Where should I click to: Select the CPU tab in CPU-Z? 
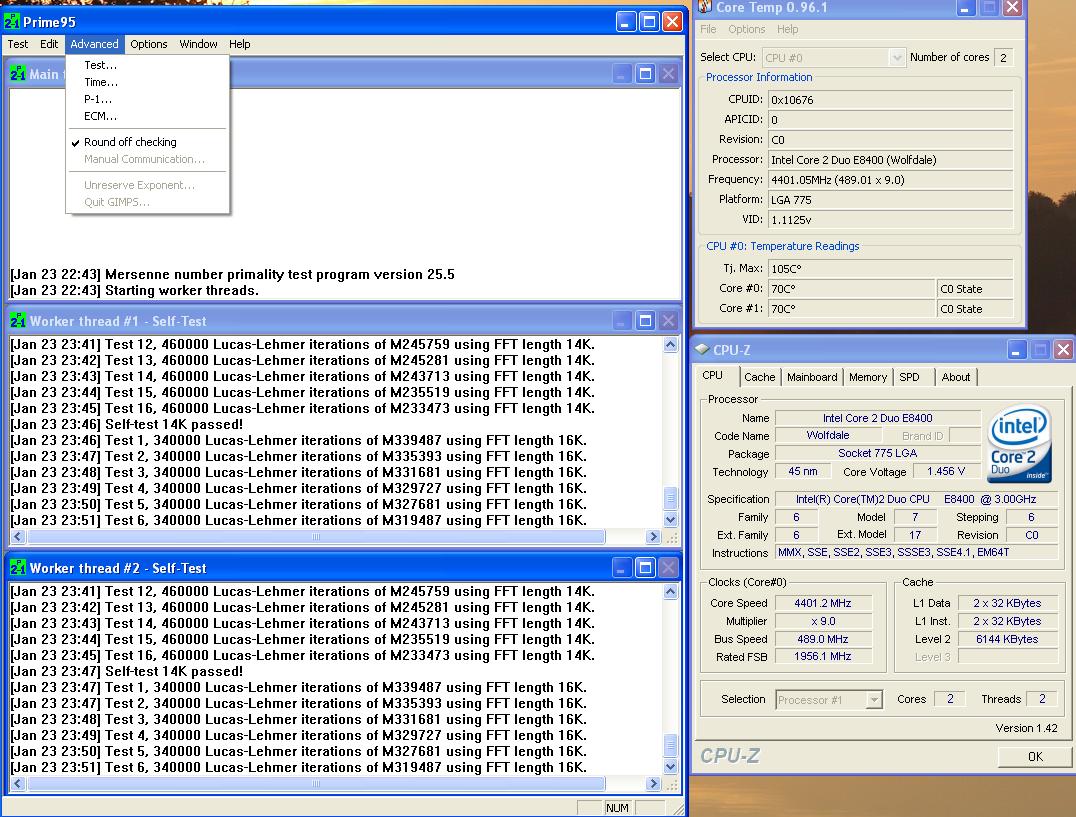714,376
